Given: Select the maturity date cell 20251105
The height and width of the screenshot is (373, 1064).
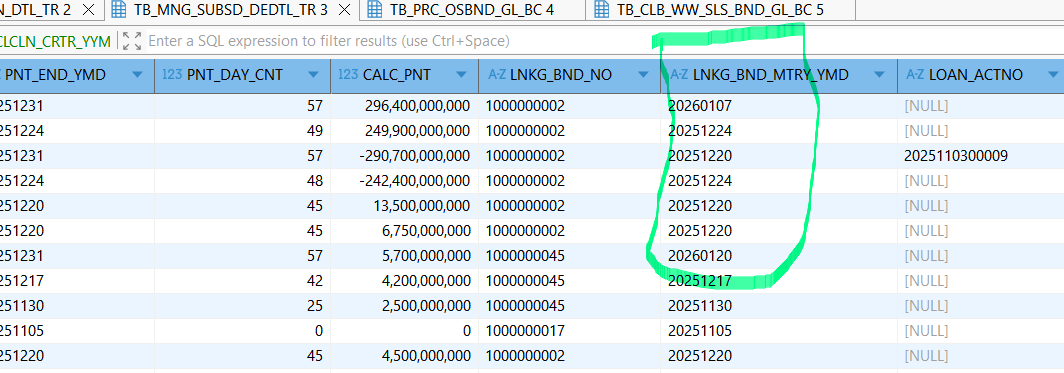Looking at the screenshot, I should coord(779,331).
